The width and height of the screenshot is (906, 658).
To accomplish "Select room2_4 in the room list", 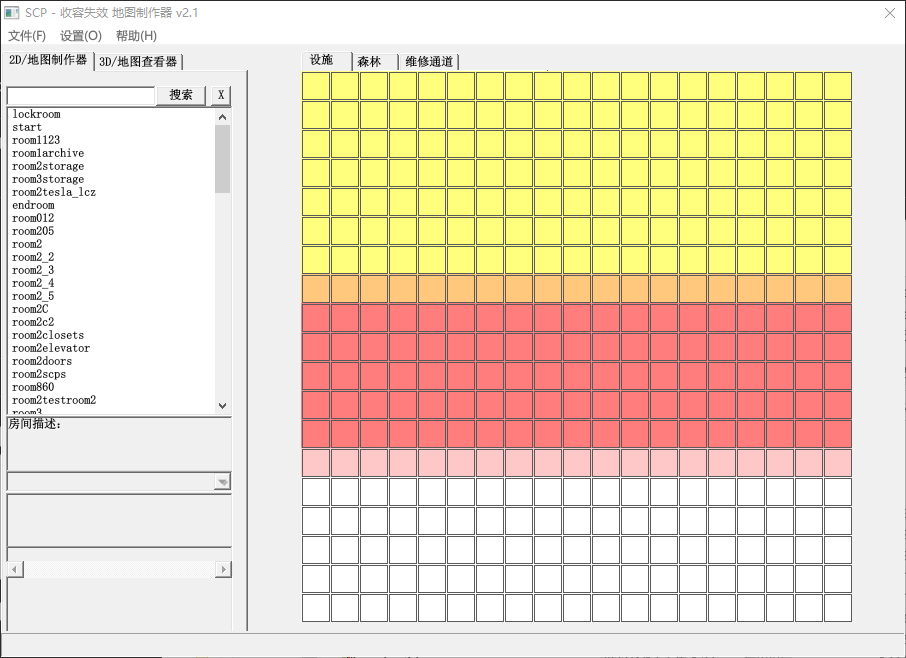I will coord(33,283).
